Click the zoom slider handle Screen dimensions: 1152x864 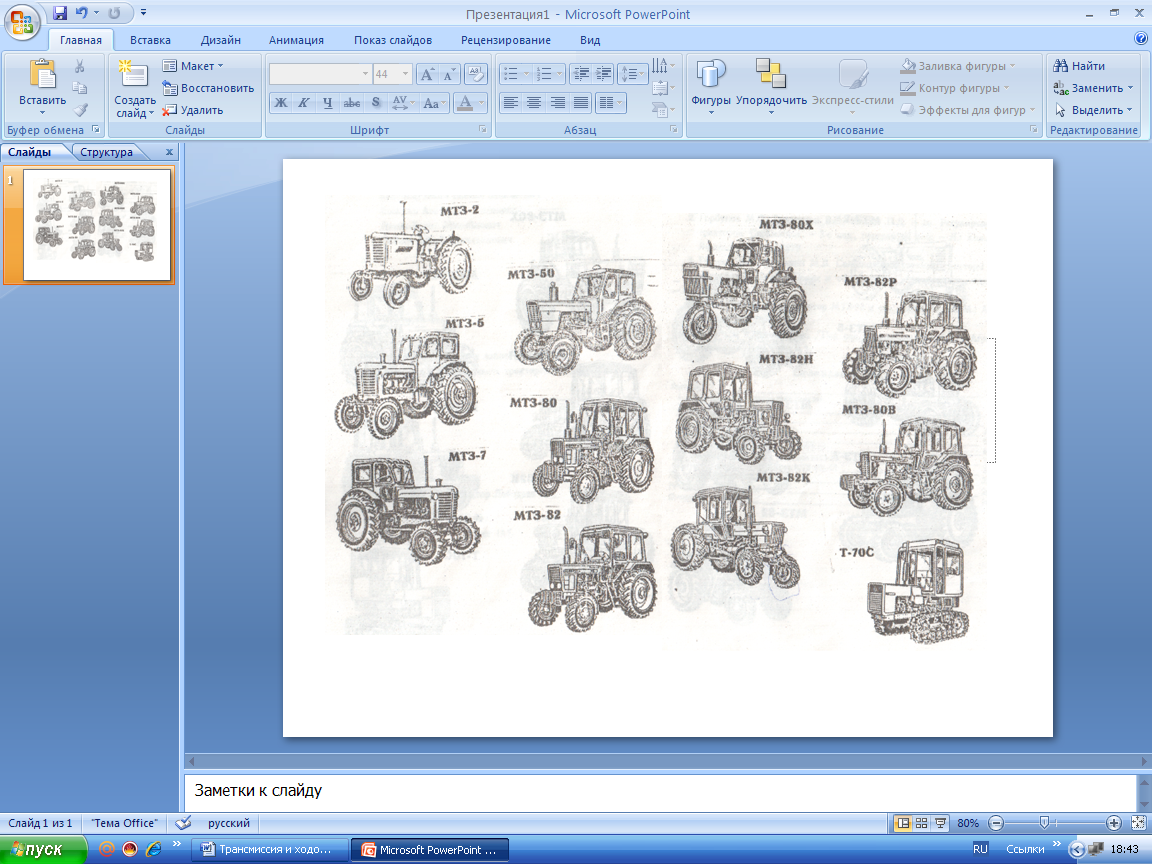(x=1044, y=823)
